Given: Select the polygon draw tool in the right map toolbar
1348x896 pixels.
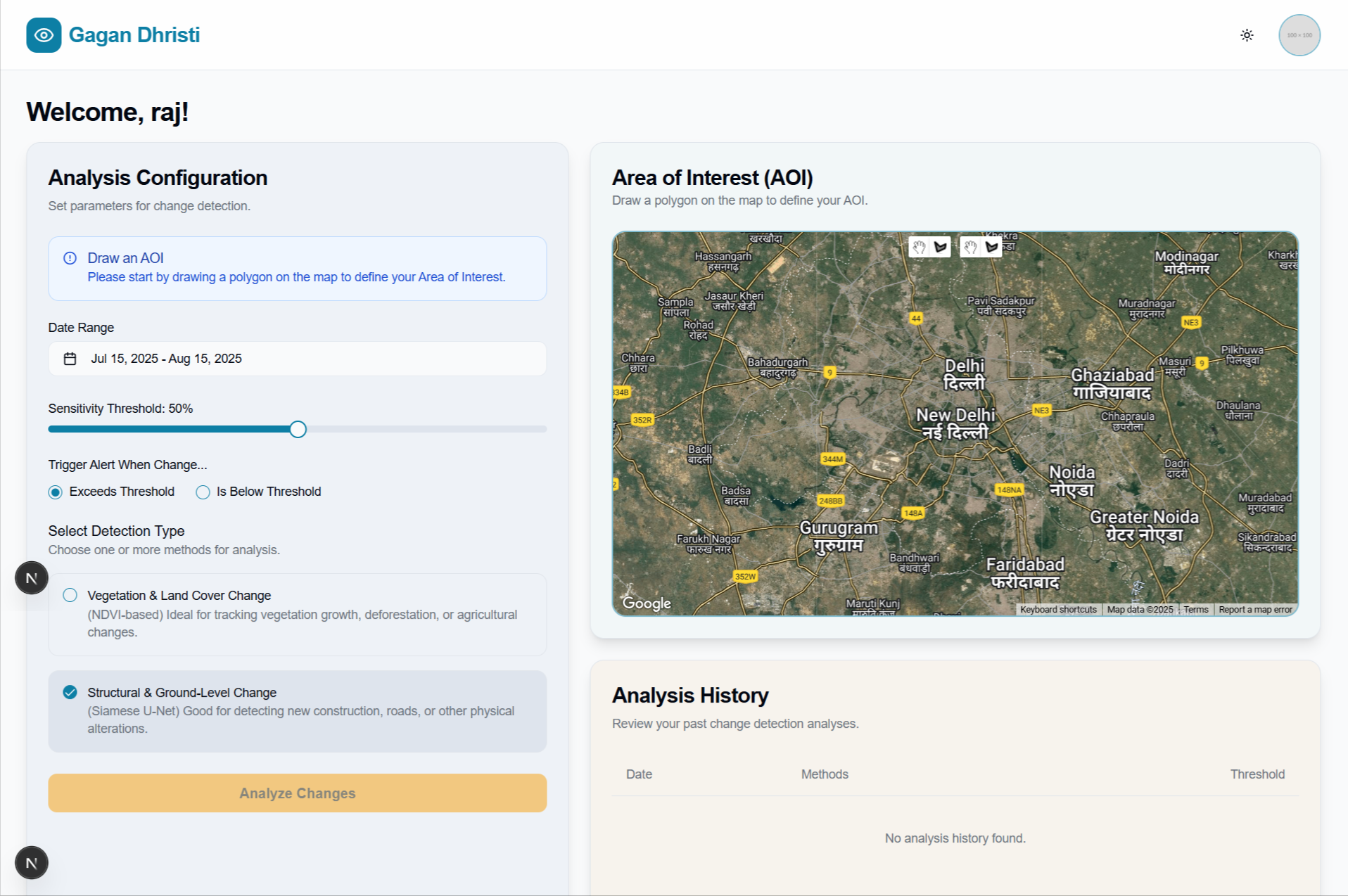Looking at the screenshot, I should 991,247.
